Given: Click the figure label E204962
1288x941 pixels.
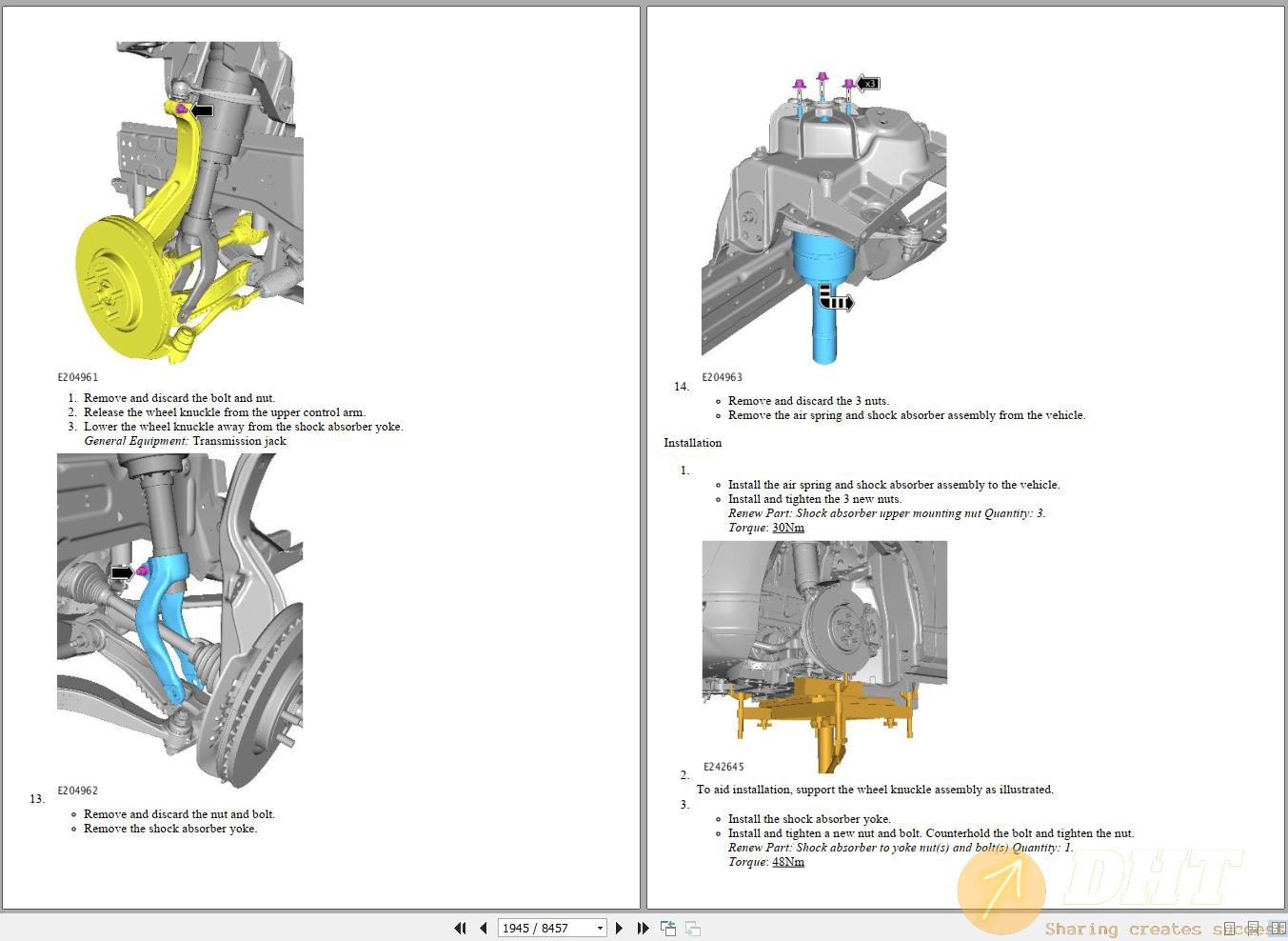Looking at the screenshot, I should pyautogui.click(x=78, y=791).
